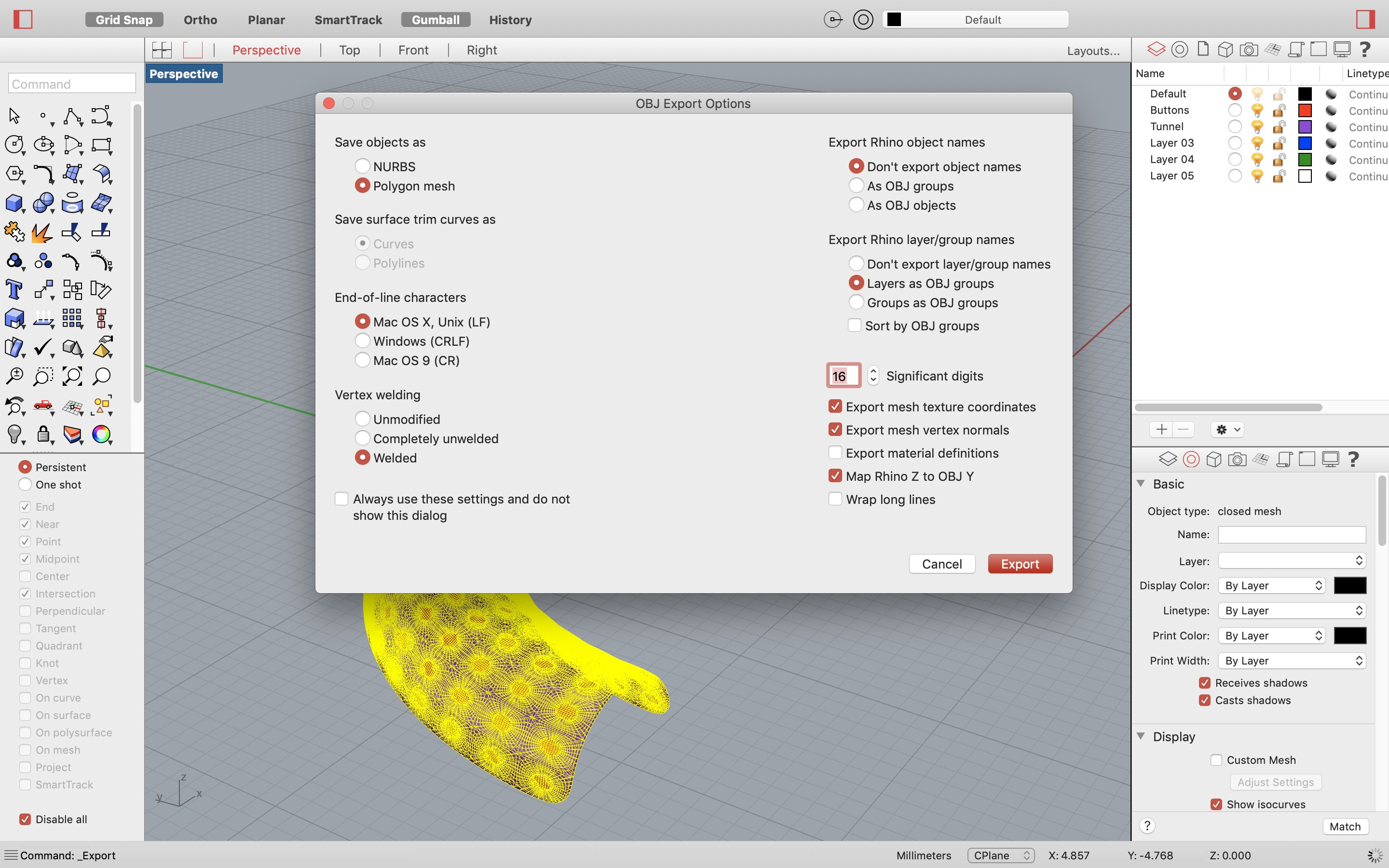This screenshot has height=868, width=1389.
Task: Select the Text tool icon
Action: coord(14,290)
